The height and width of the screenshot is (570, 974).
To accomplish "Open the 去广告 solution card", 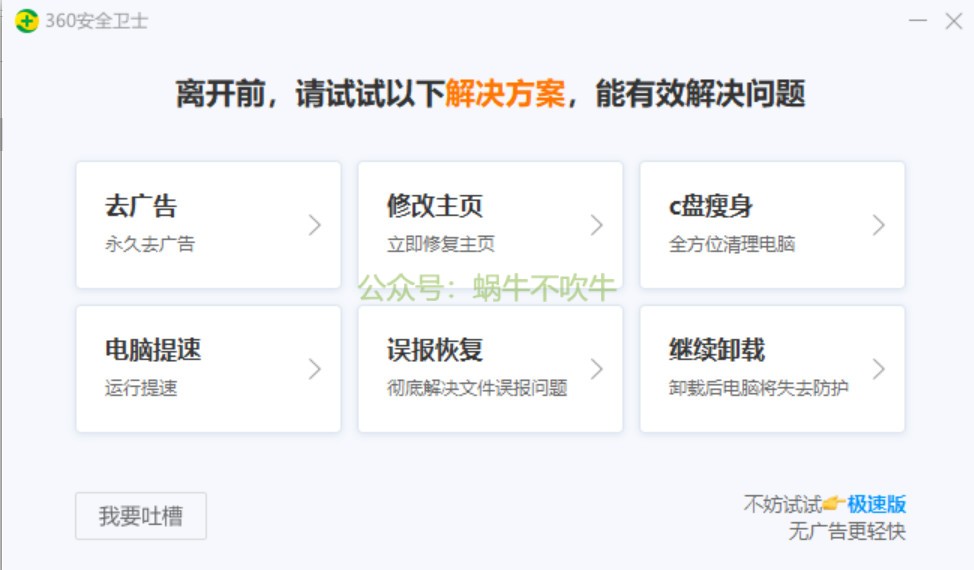I will pos(208,225).
